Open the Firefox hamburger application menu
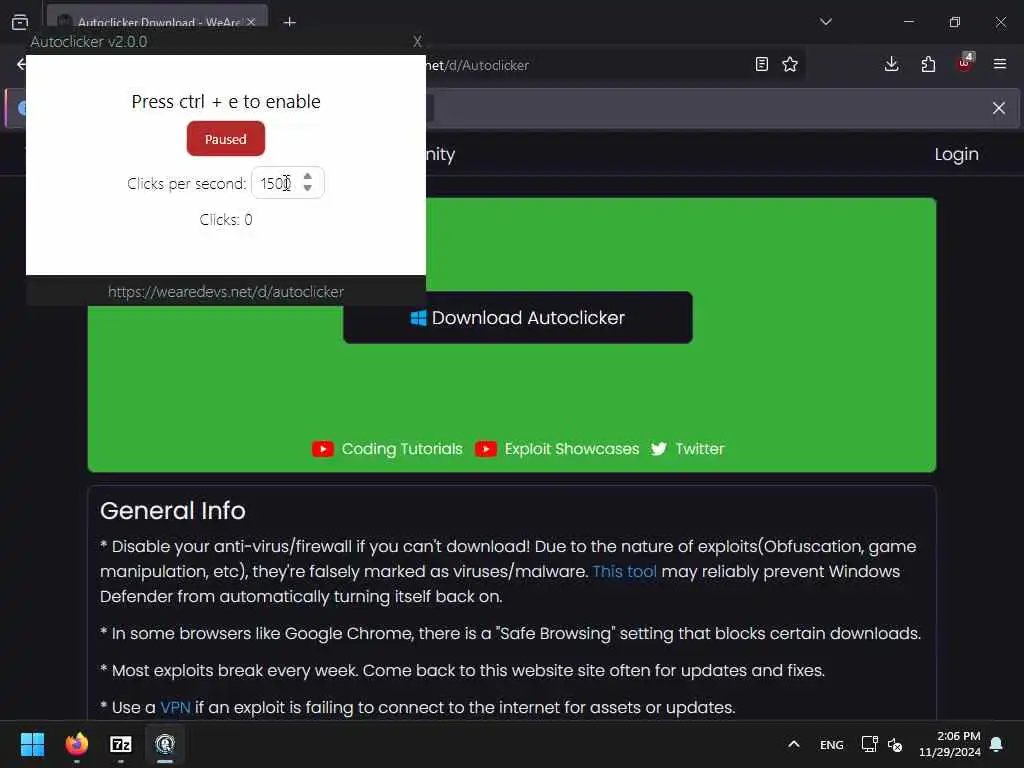 [1000, 64]
